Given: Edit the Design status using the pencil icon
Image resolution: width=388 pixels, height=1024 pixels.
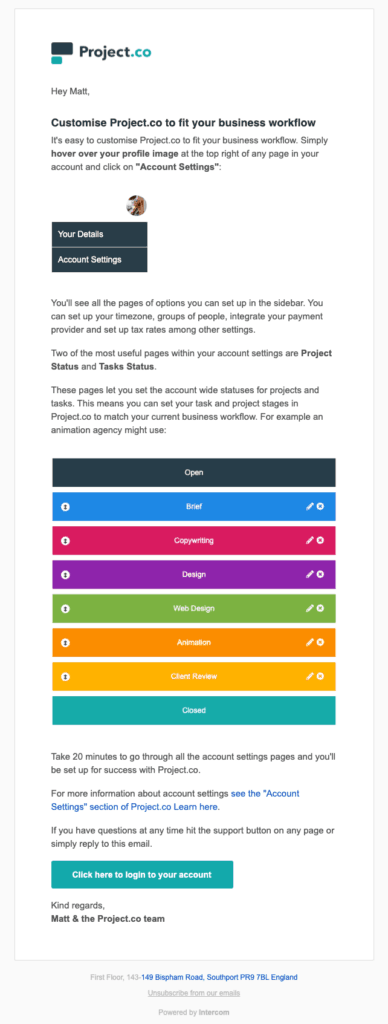Looking at the screenshot, I should pyautogui.click(x=310, y=575).
